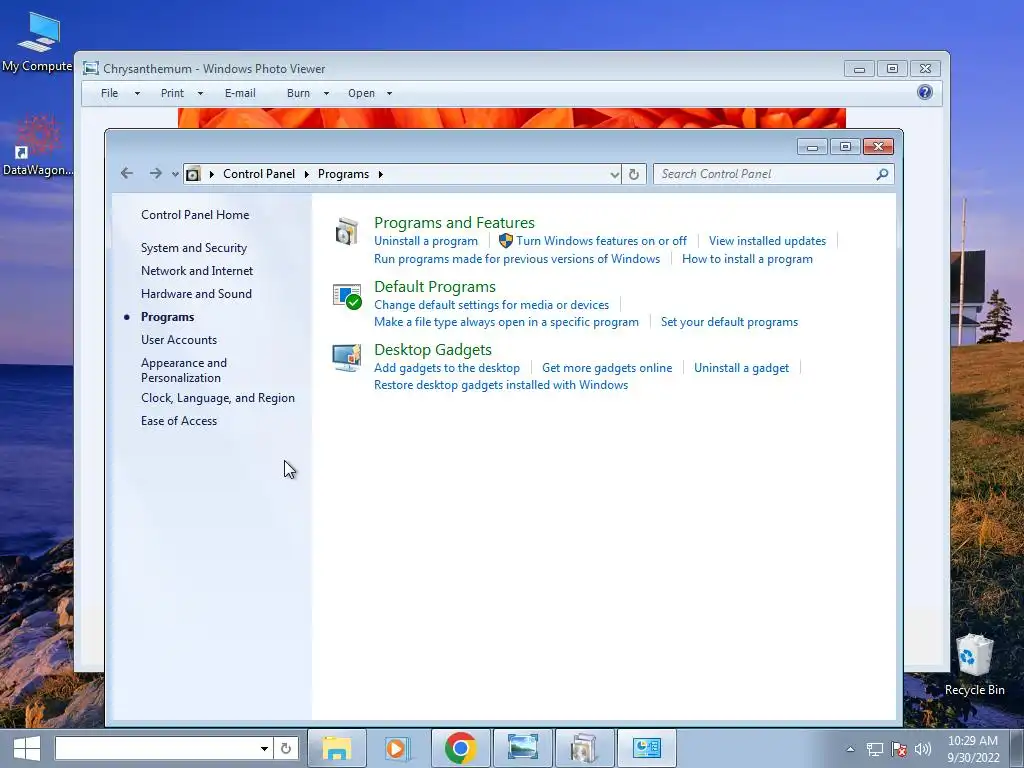Launch Windows Media Player from taskbar
Image resolution: width=1024 pixels, height=768 pixels.
click(x=398, y=748)
